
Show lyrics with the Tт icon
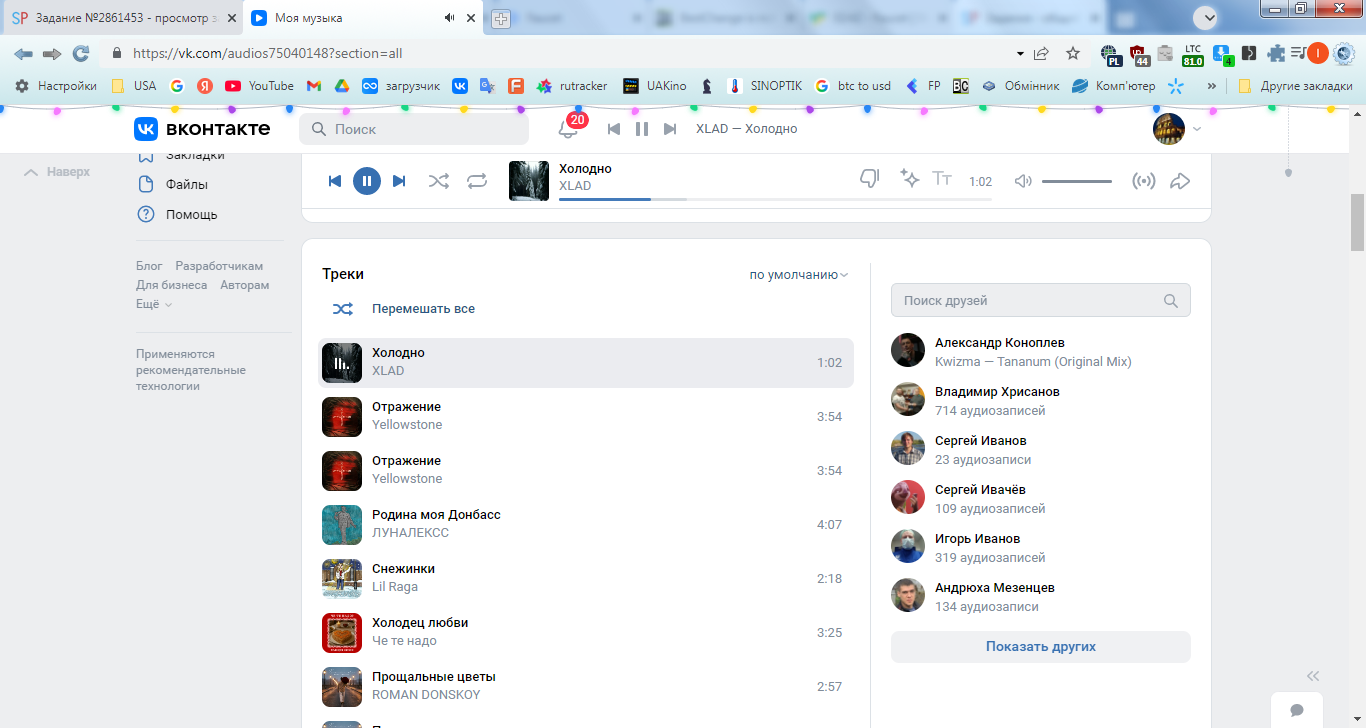[x=942, y=178]
